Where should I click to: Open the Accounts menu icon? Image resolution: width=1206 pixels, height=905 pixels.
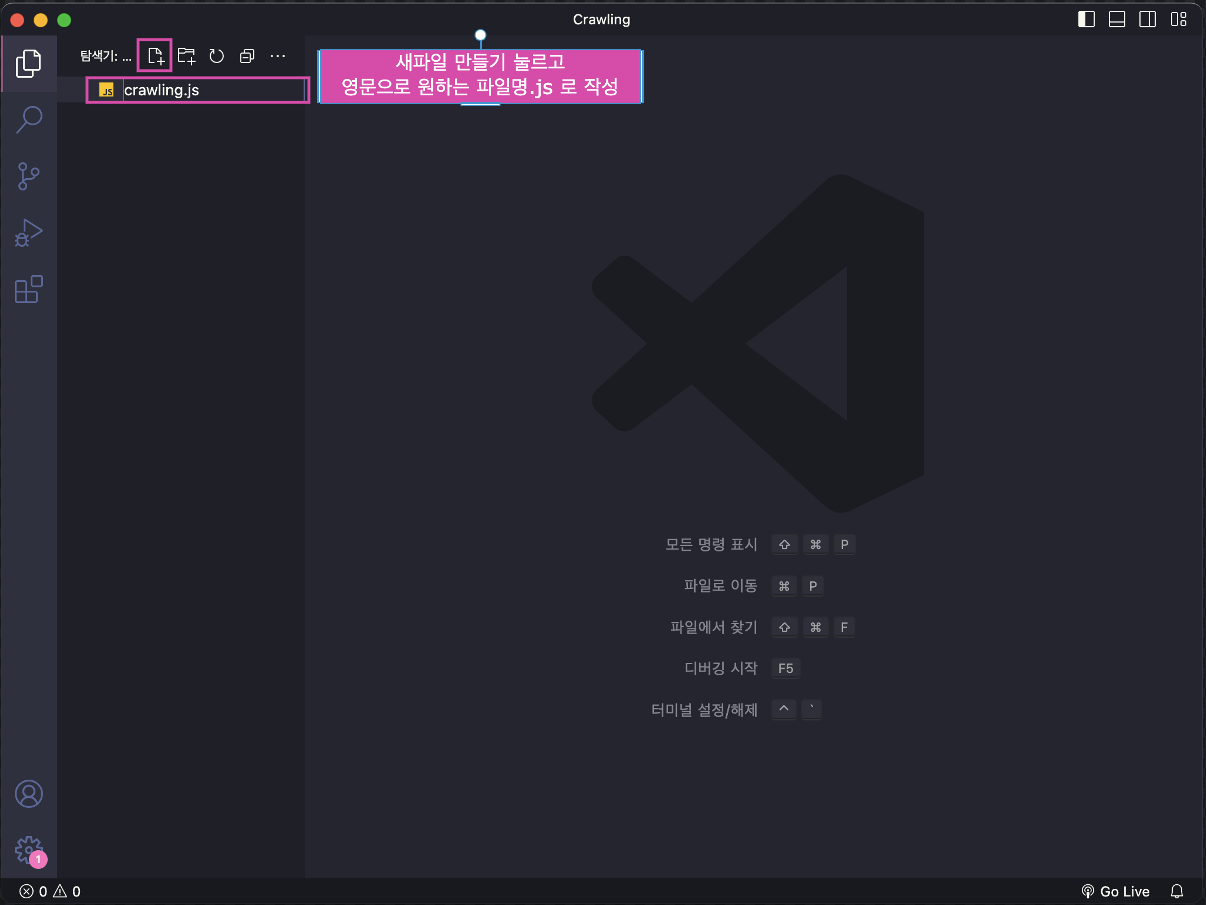click(x=29, y=794)
